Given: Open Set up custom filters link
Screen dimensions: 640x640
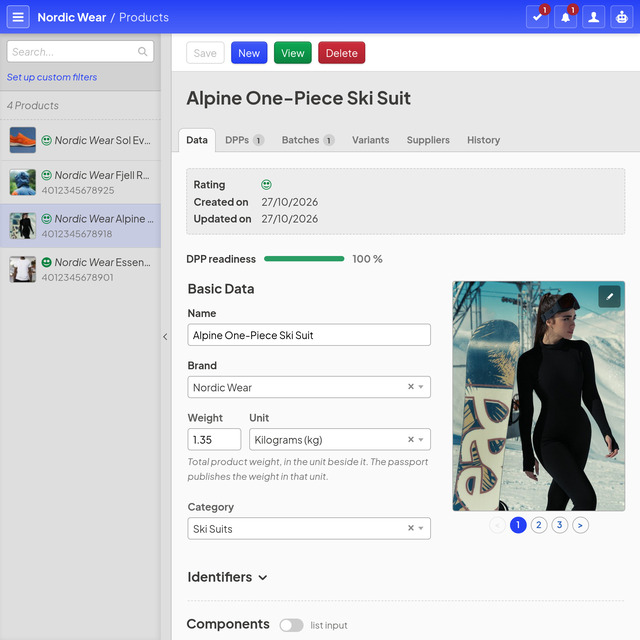Looking at the screenshot, I should pos(52,77).
